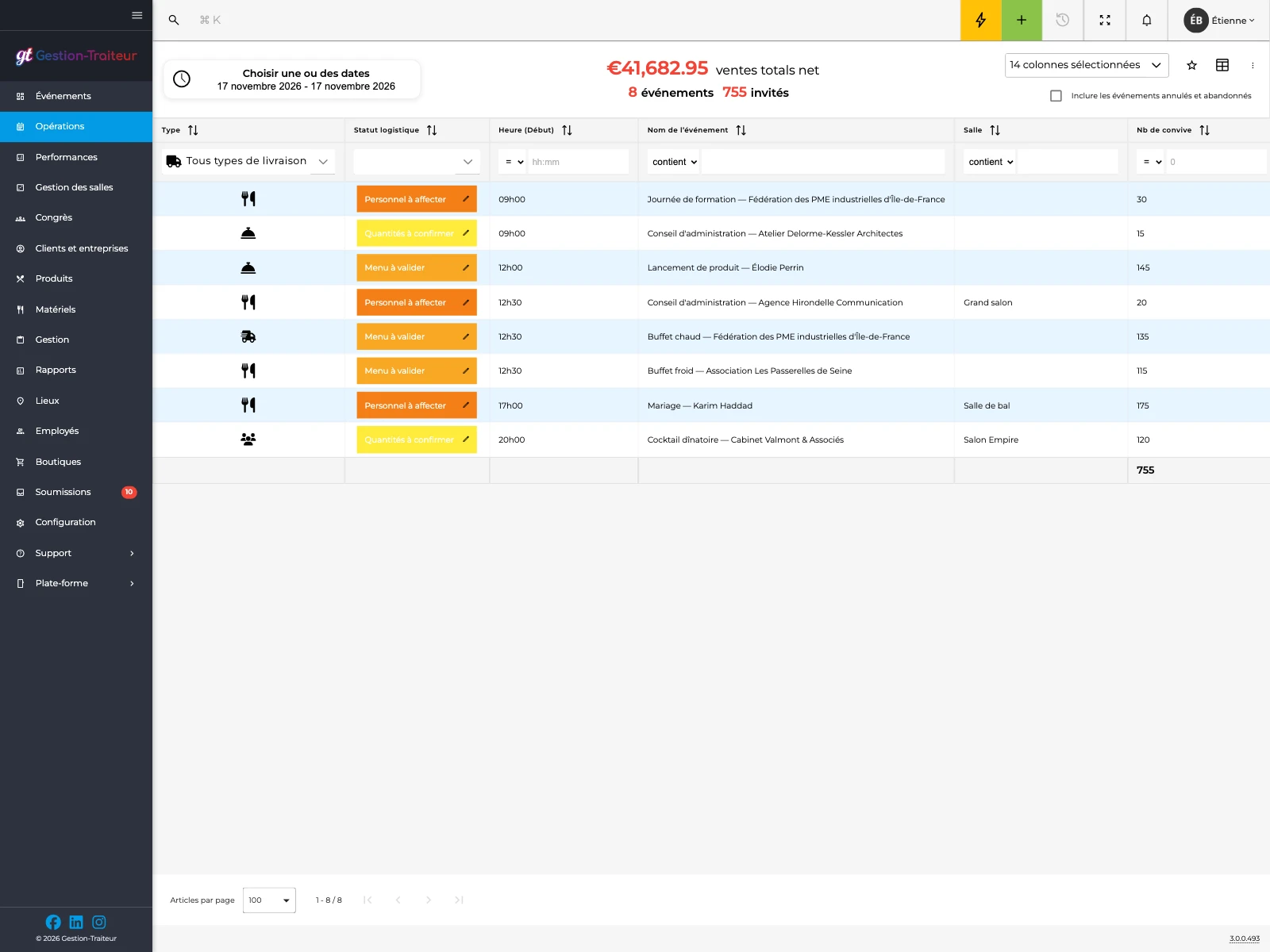Click the Gestion-Traiteur logo
The width and height of the screenshot is (1270, 952).
click(76, 56)
